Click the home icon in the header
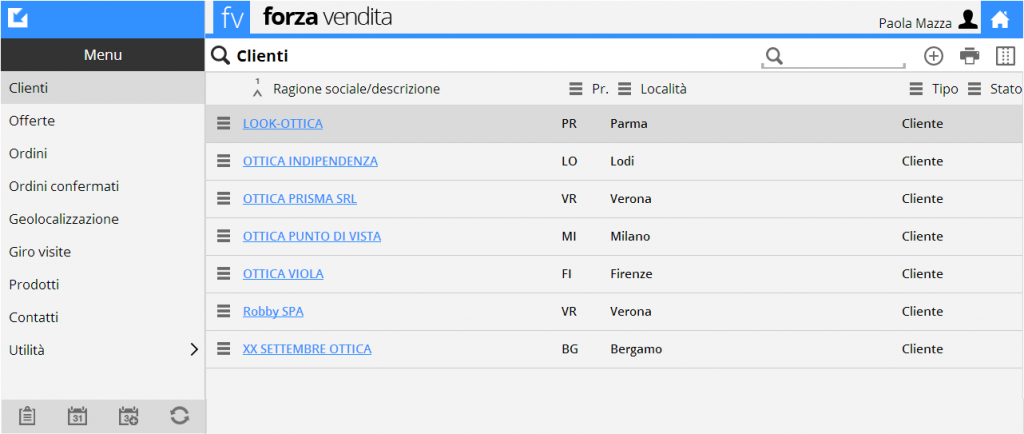This screenshot has height=434, width=1024. (1000, 20)
